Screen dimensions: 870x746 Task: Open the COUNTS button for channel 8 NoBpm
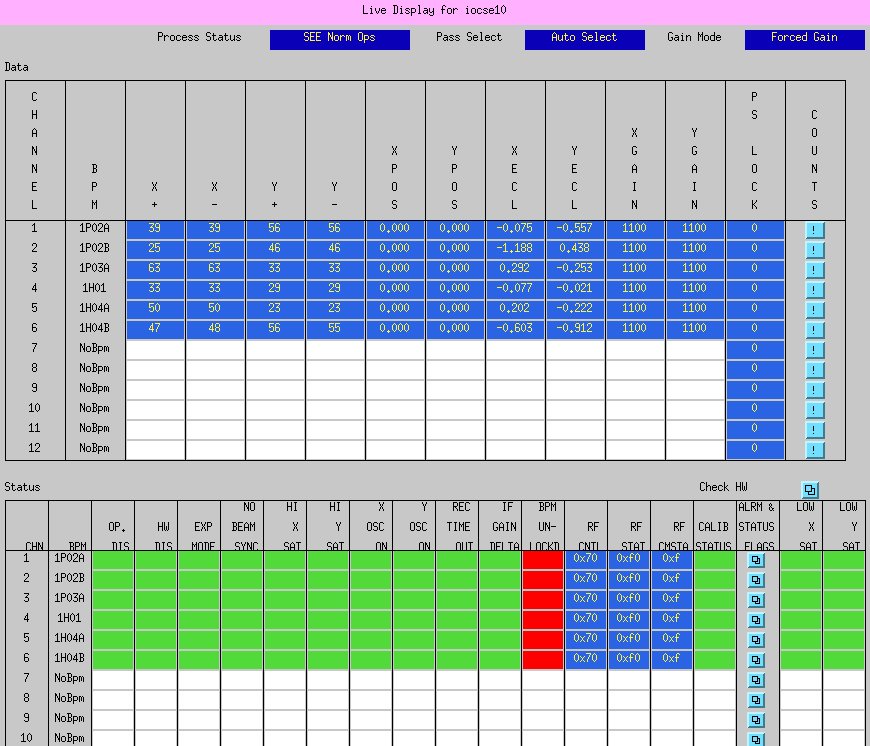point(814,369)
